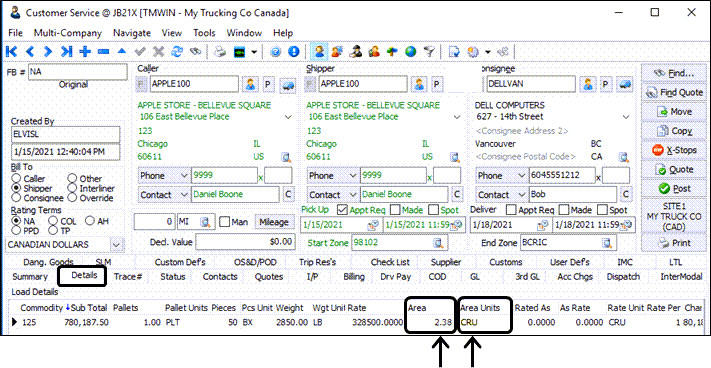Image resolution: width=711 pixels, height=368 pixels.
Task: Click the printer icon in toolbar
Action: click(220, 52)
